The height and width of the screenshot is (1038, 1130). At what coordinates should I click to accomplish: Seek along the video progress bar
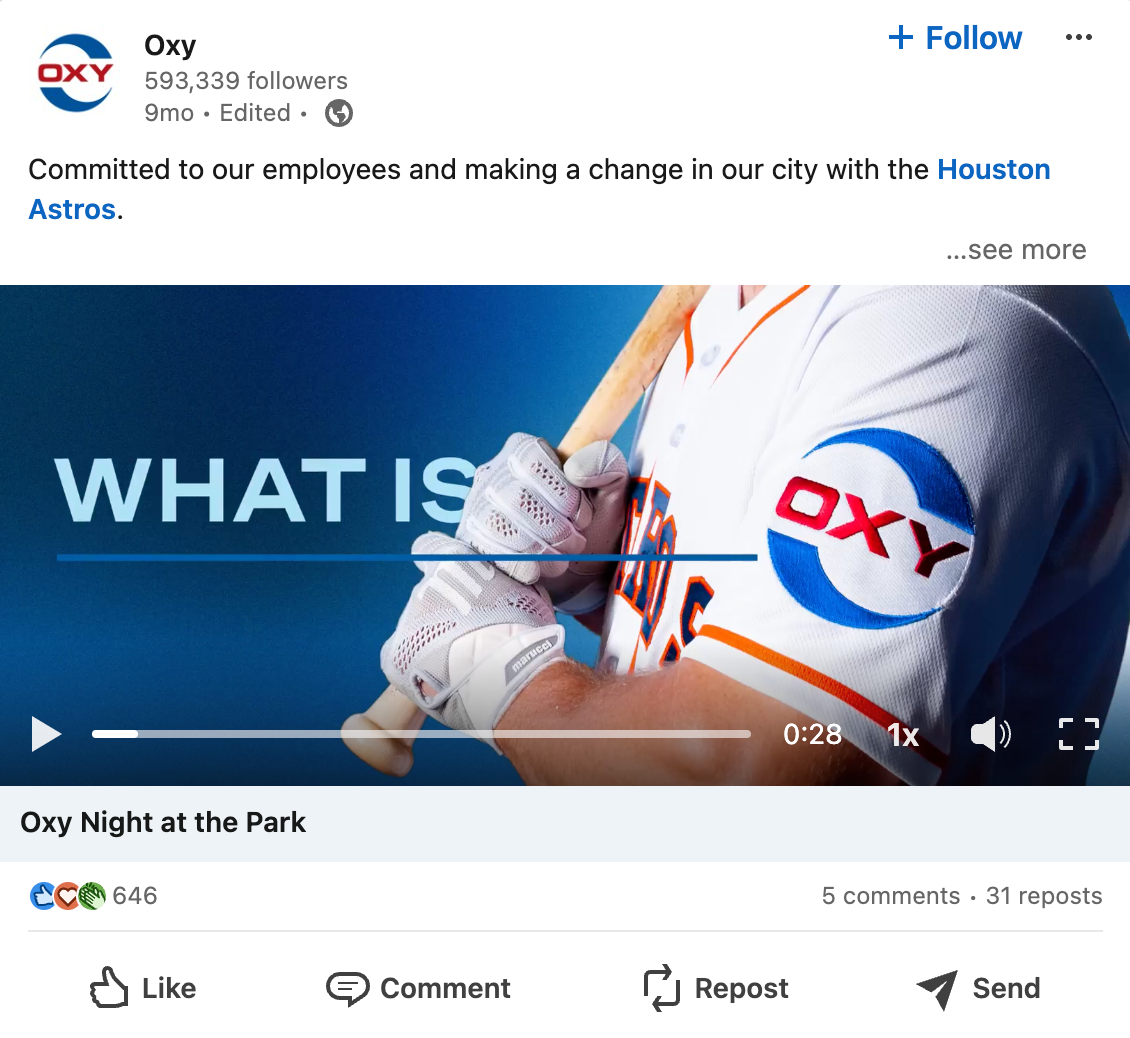pos(421,734)
